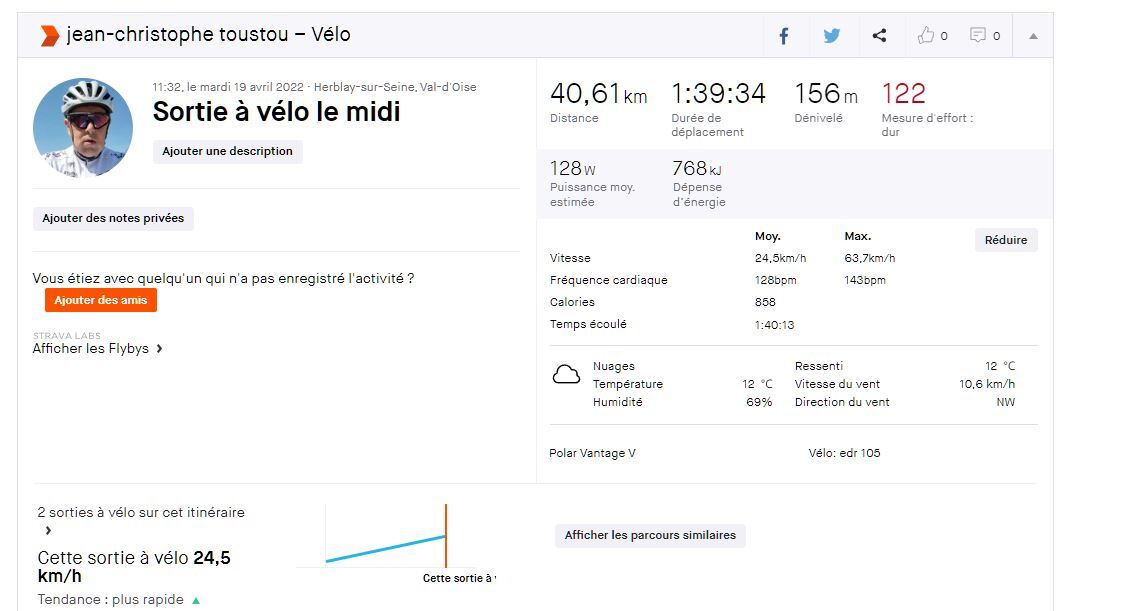Click the Réduire button

coord(1006,240)
